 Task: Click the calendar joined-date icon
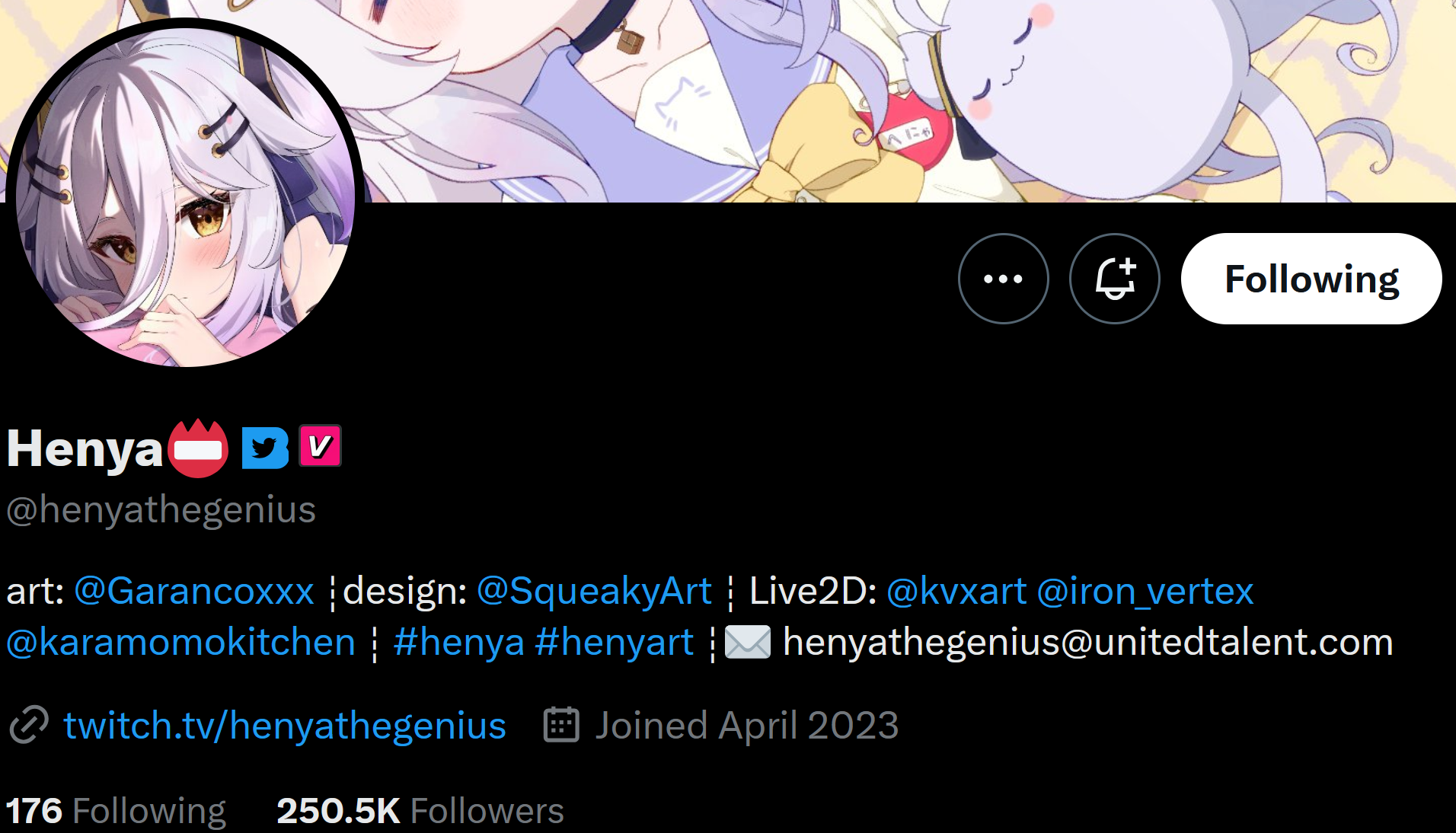[561, 724]
